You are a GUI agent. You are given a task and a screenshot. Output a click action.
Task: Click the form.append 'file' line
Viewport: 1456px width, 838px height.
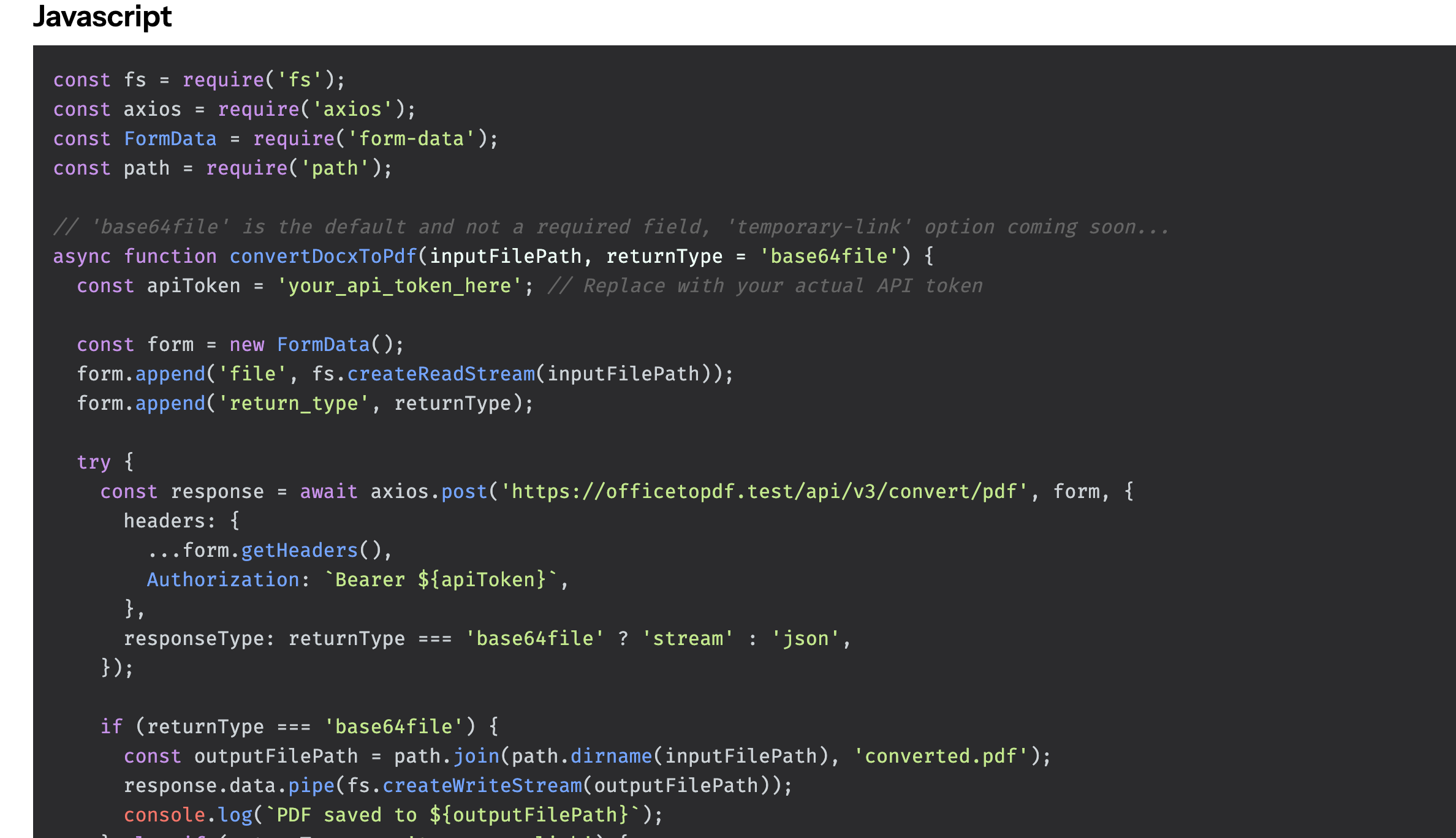click(x=405, y=374)
